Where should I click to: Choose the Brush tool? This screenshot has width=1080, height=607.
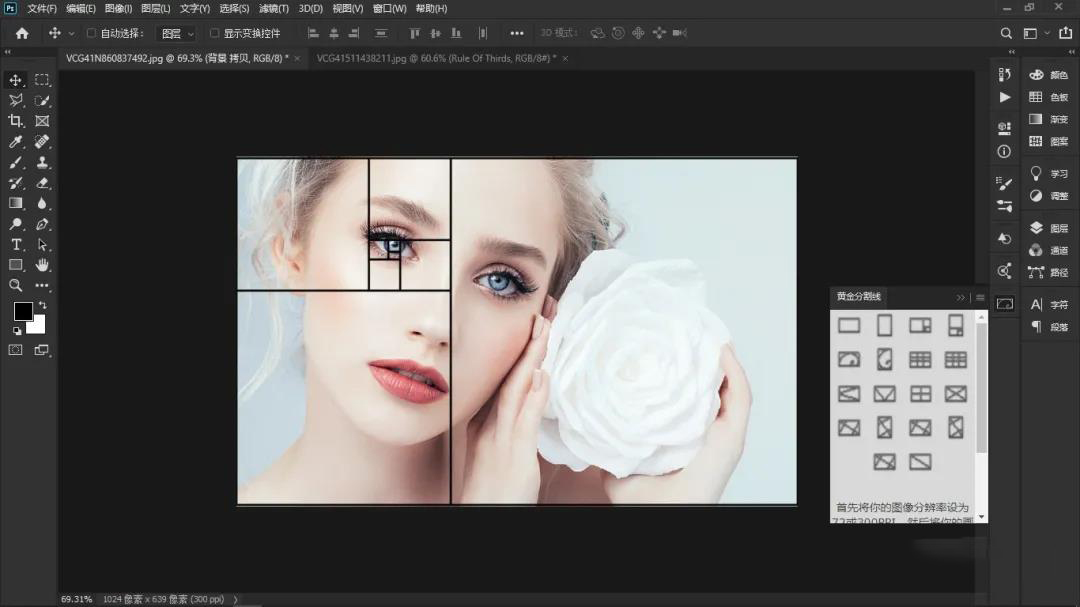[16, 163]
